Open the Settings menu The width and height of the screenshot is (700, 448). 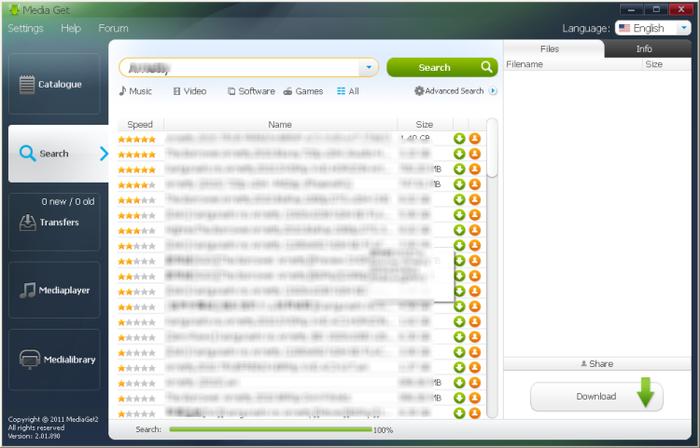[x=26, y=28]
